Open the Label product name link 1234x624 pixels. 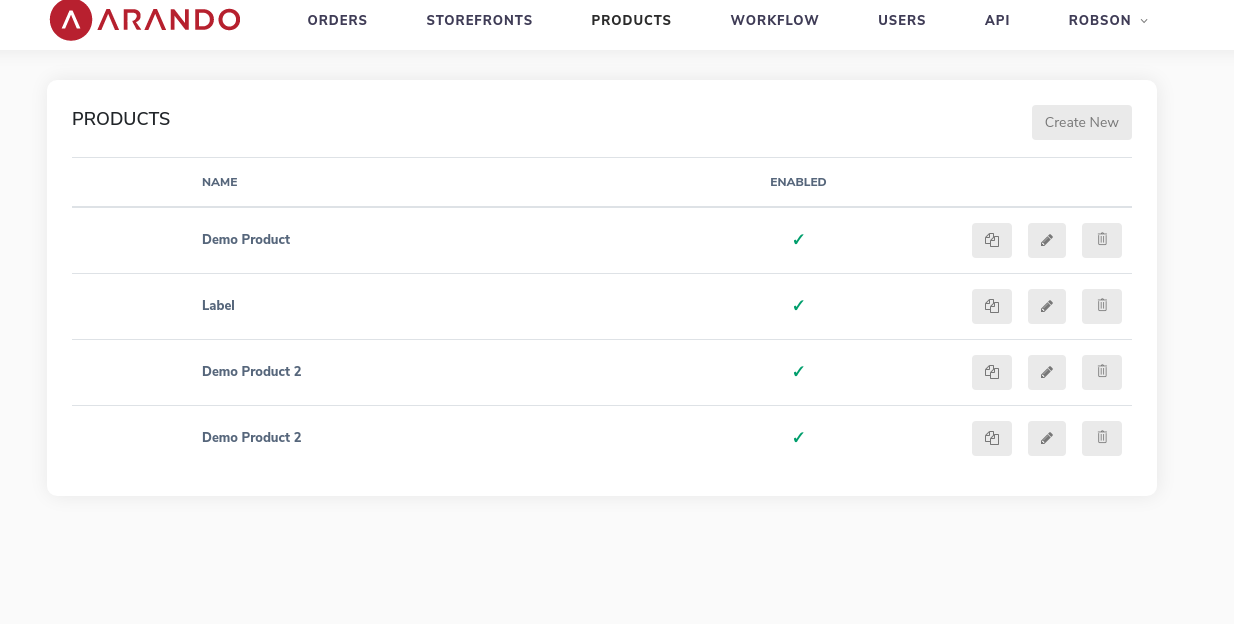(218, 306)
